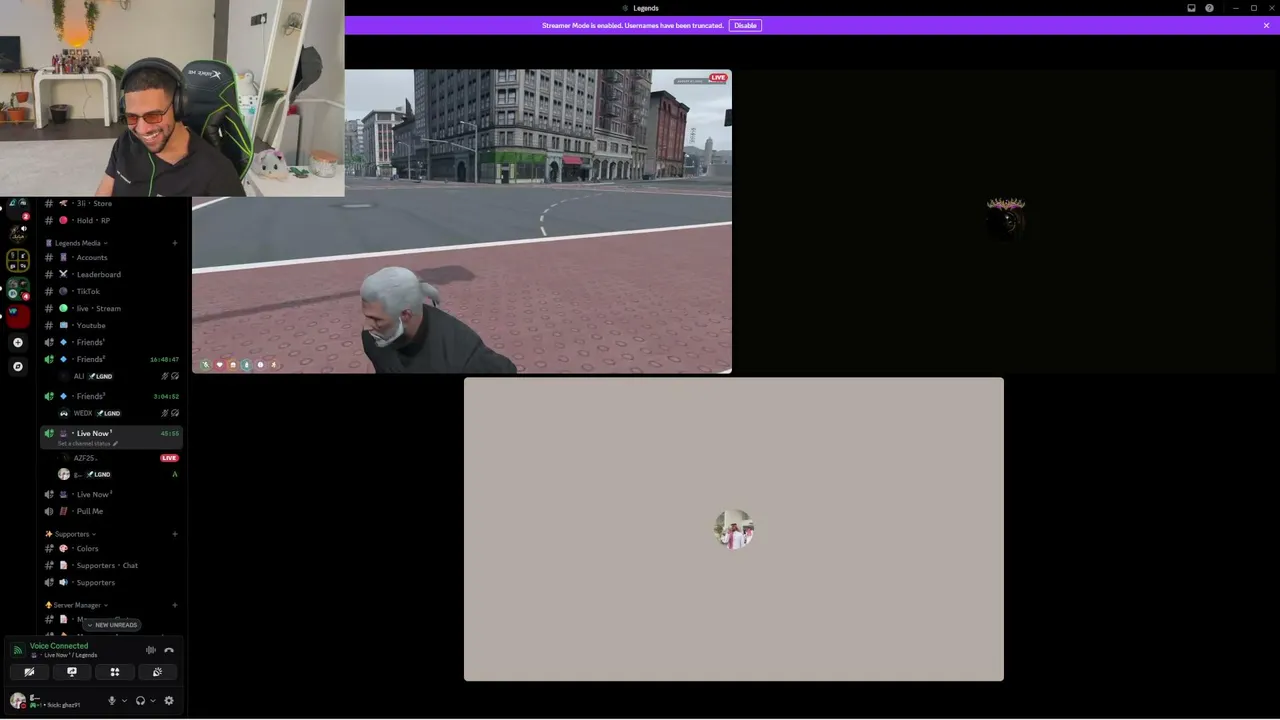Create a channel in Server Manager
The height and width of the screenshot is (720, 1280).
(x=174, y=605)
